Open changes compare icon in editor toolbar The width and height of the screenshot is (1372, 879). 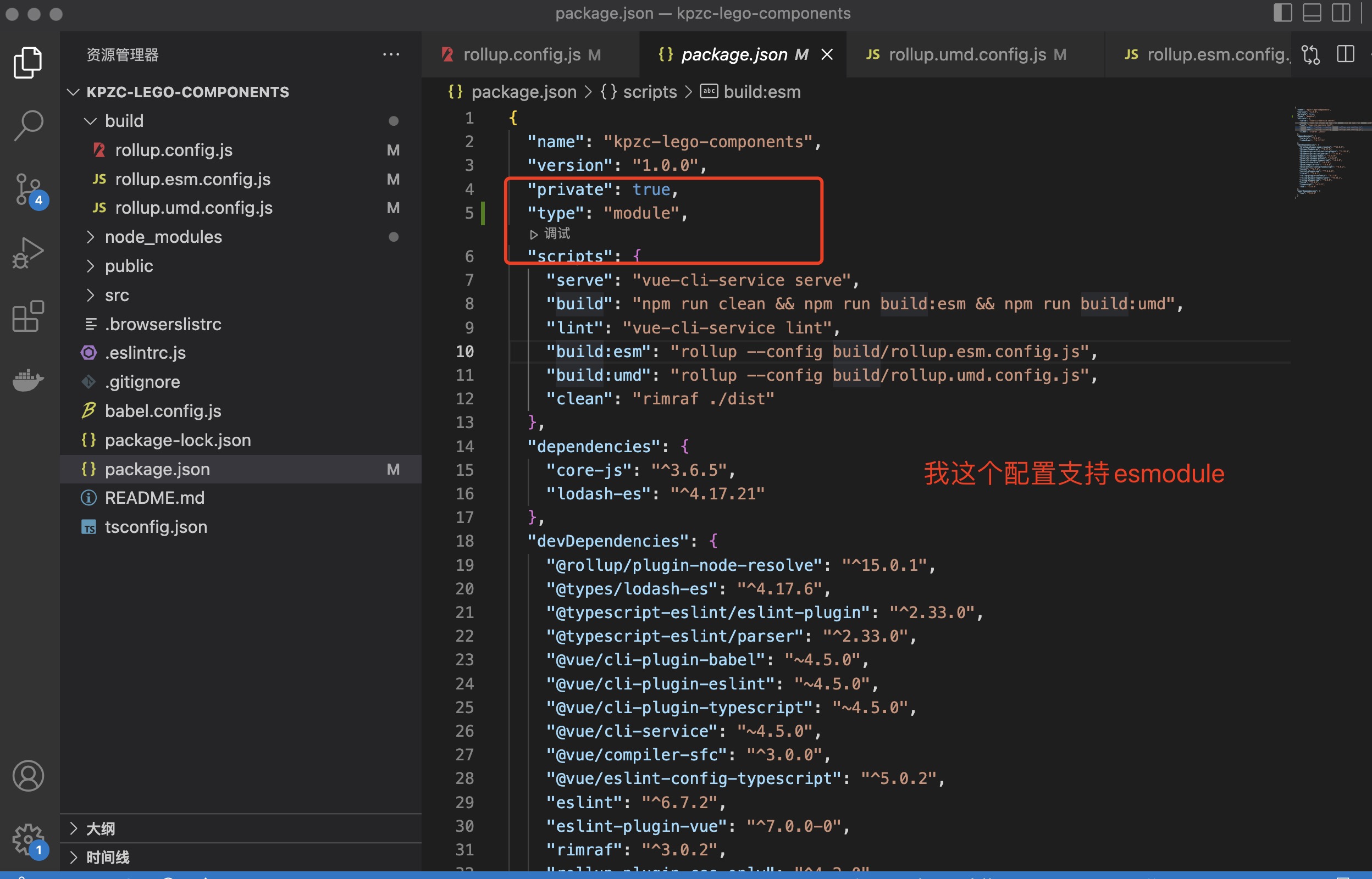[x=1311, y=55]
